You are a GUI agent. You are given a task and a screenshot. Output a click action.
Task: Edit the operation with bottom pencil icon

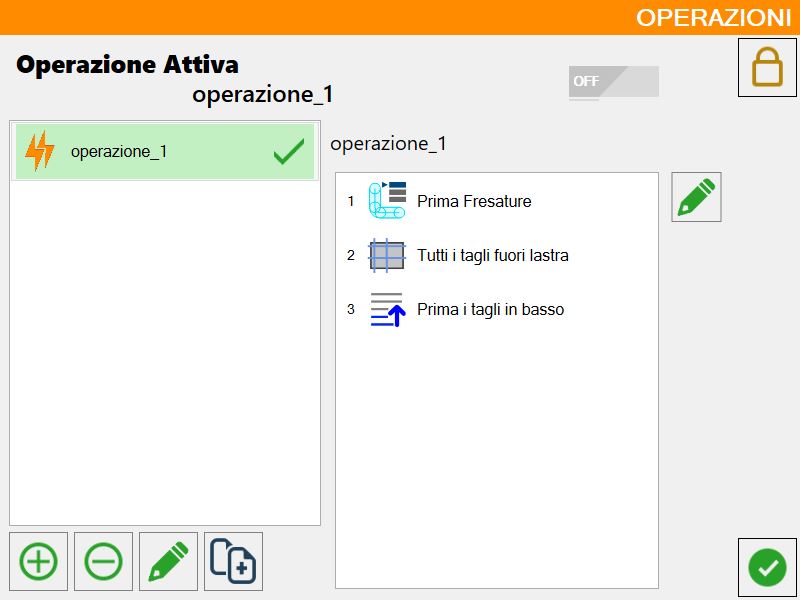[x=168, y=561]
